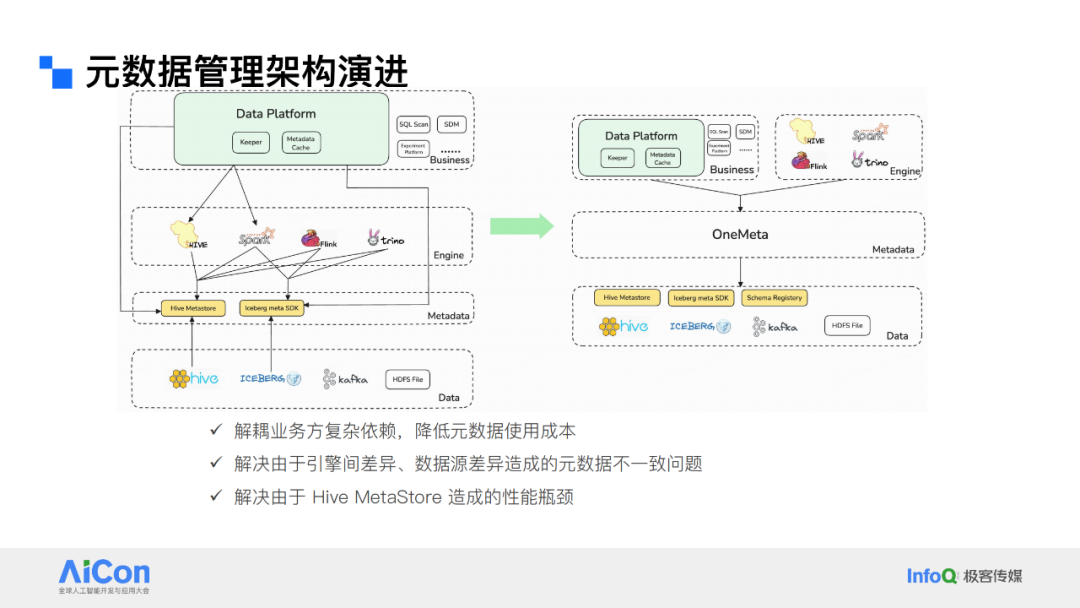Click the Spark logo in left Engine layer
This screenshot has height=608, width=1080.
[256, 237]
